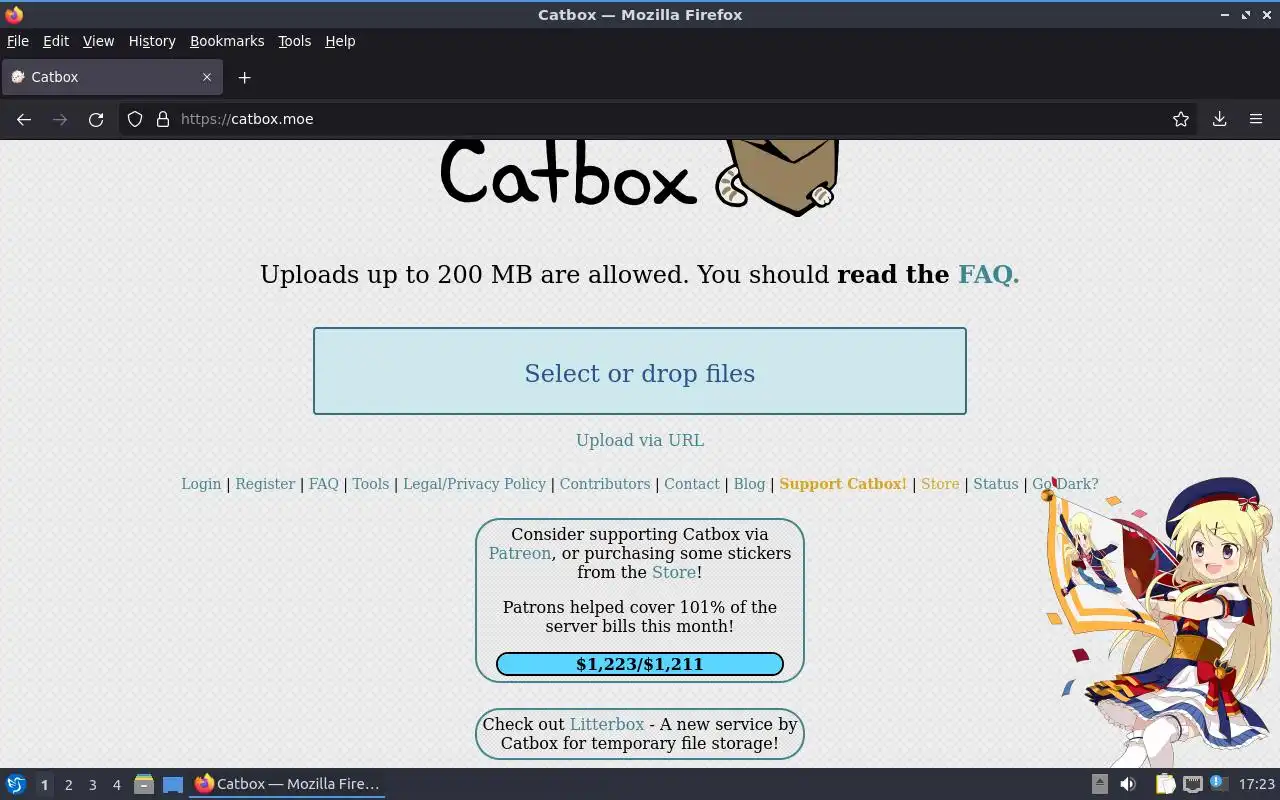
Task: Switch to workspace 3
Action: [x=92, y=785]
